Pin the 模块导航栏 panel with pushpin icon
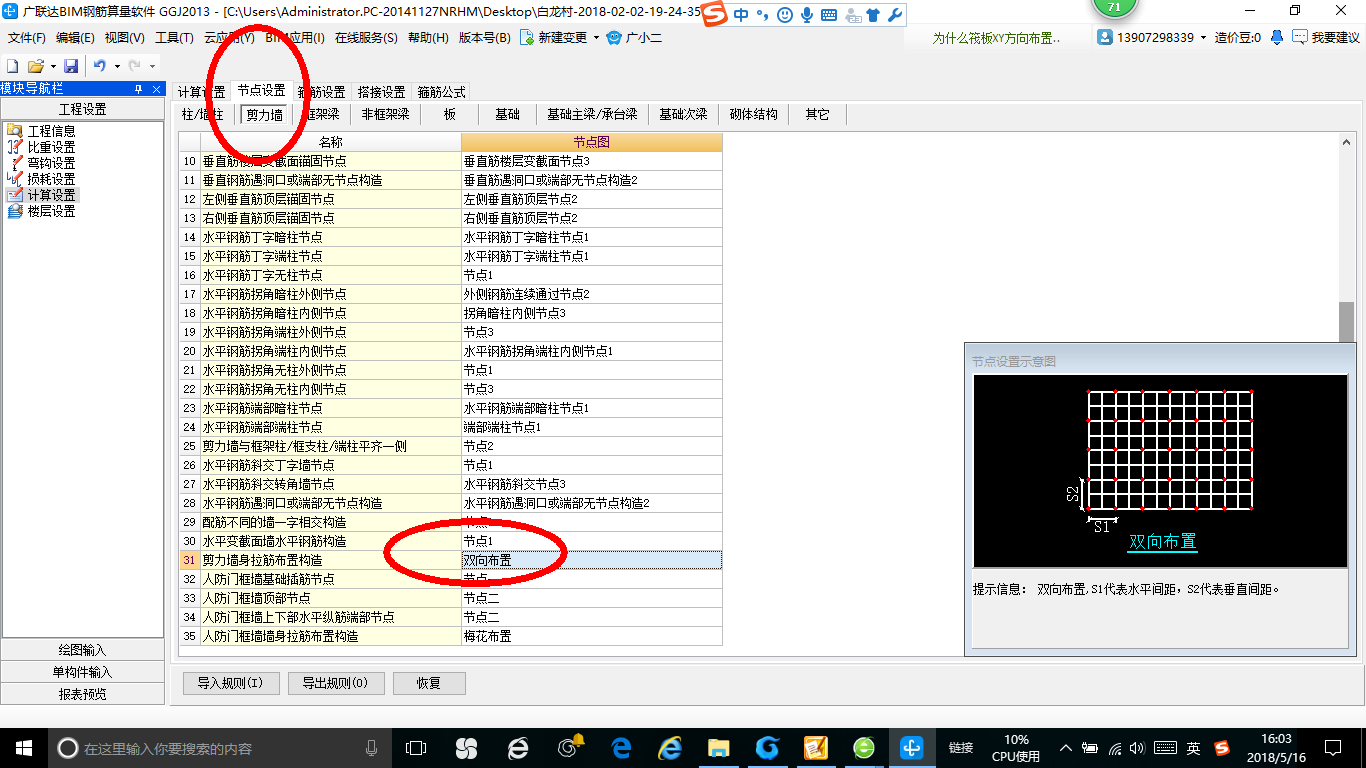The height and width of the screenshot is (768, 1366). click(138, 89)
